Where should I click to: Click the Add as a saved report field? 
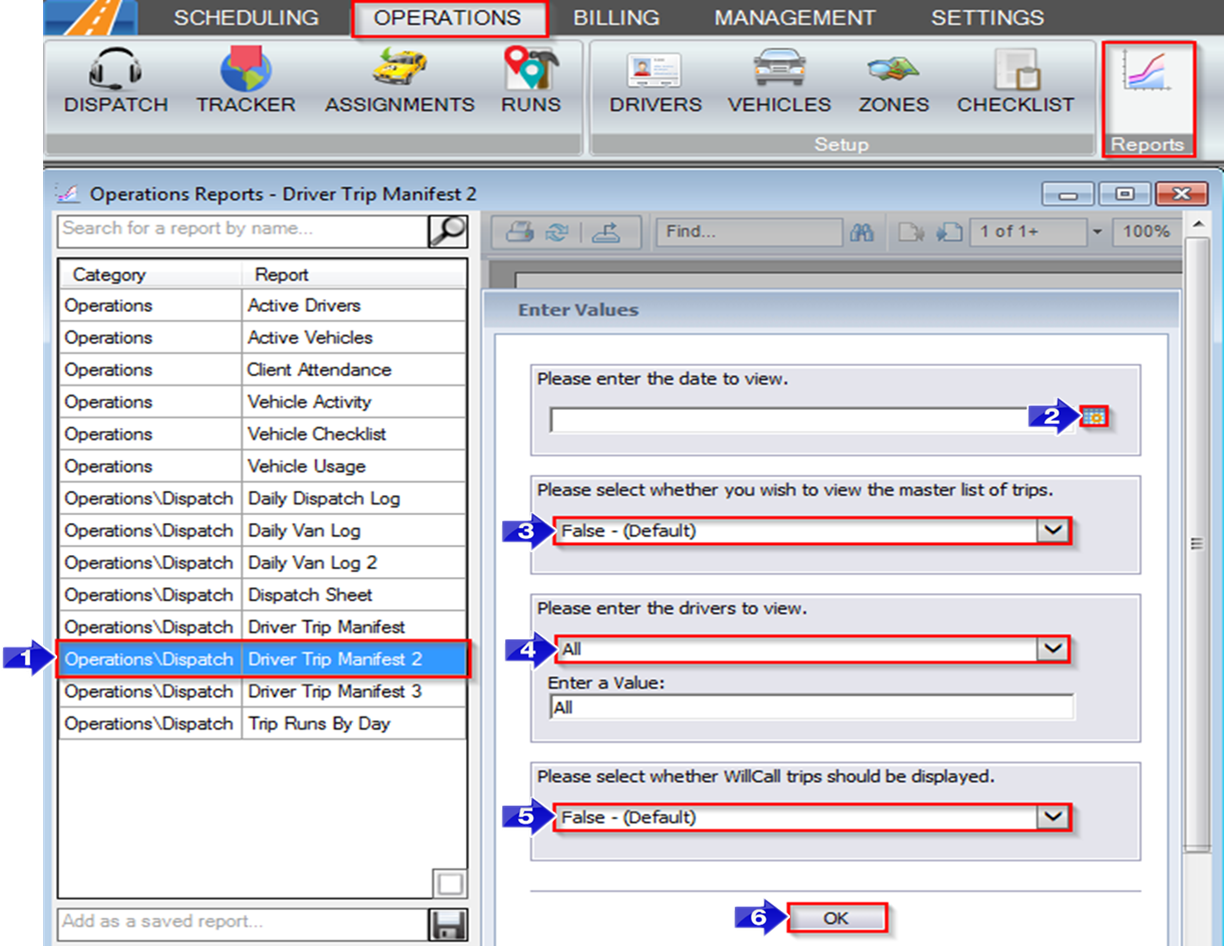(x=243, y=923)
